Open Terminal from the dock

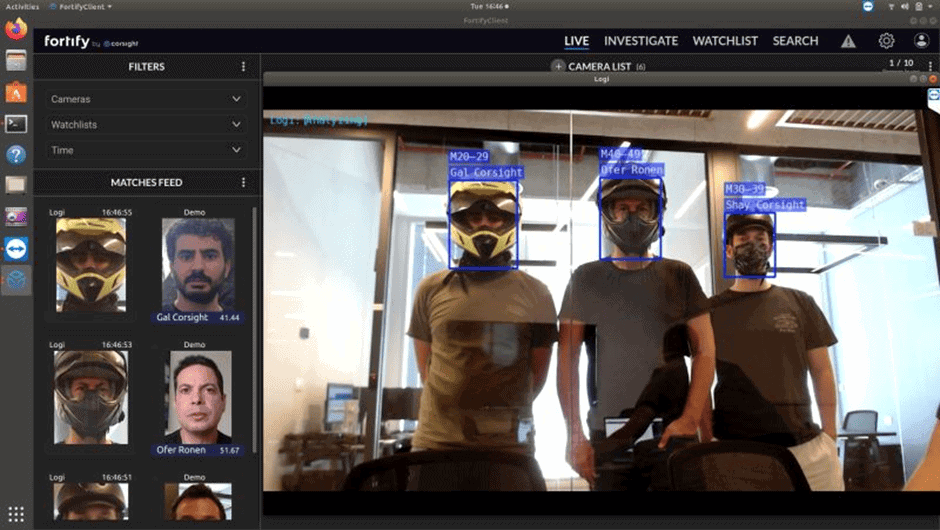point(16,124)
